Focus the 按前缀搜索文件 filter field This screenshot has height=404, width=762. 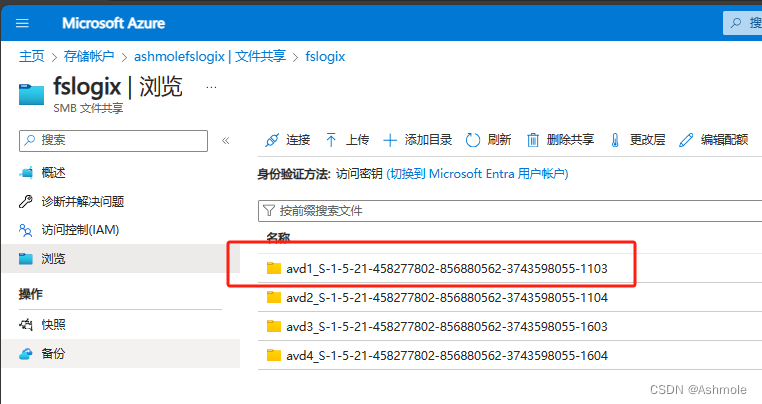(510, 211)
